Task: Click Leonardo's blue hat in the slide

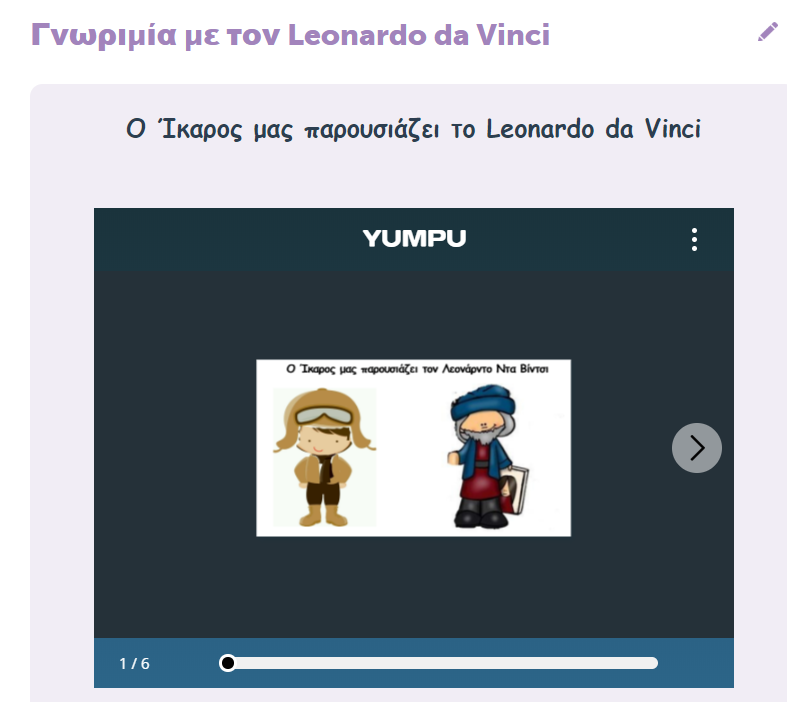Action: tap(483, 402)
